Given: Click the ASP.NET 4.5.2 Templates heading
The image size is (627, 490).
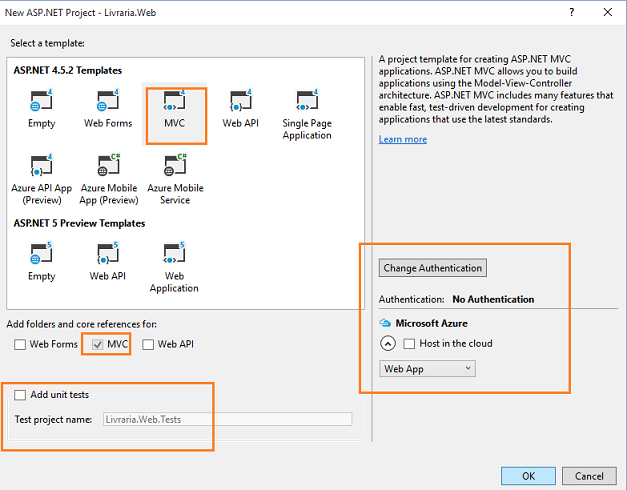Looking at the screenshot, I should click(x=68, y=70).
